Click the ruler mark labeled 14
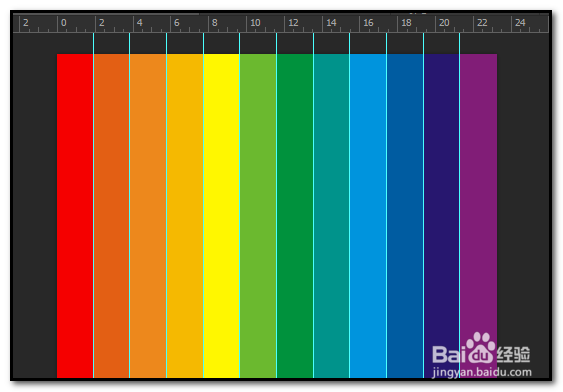Screen dimensions: 563x392 coord(331,23)
